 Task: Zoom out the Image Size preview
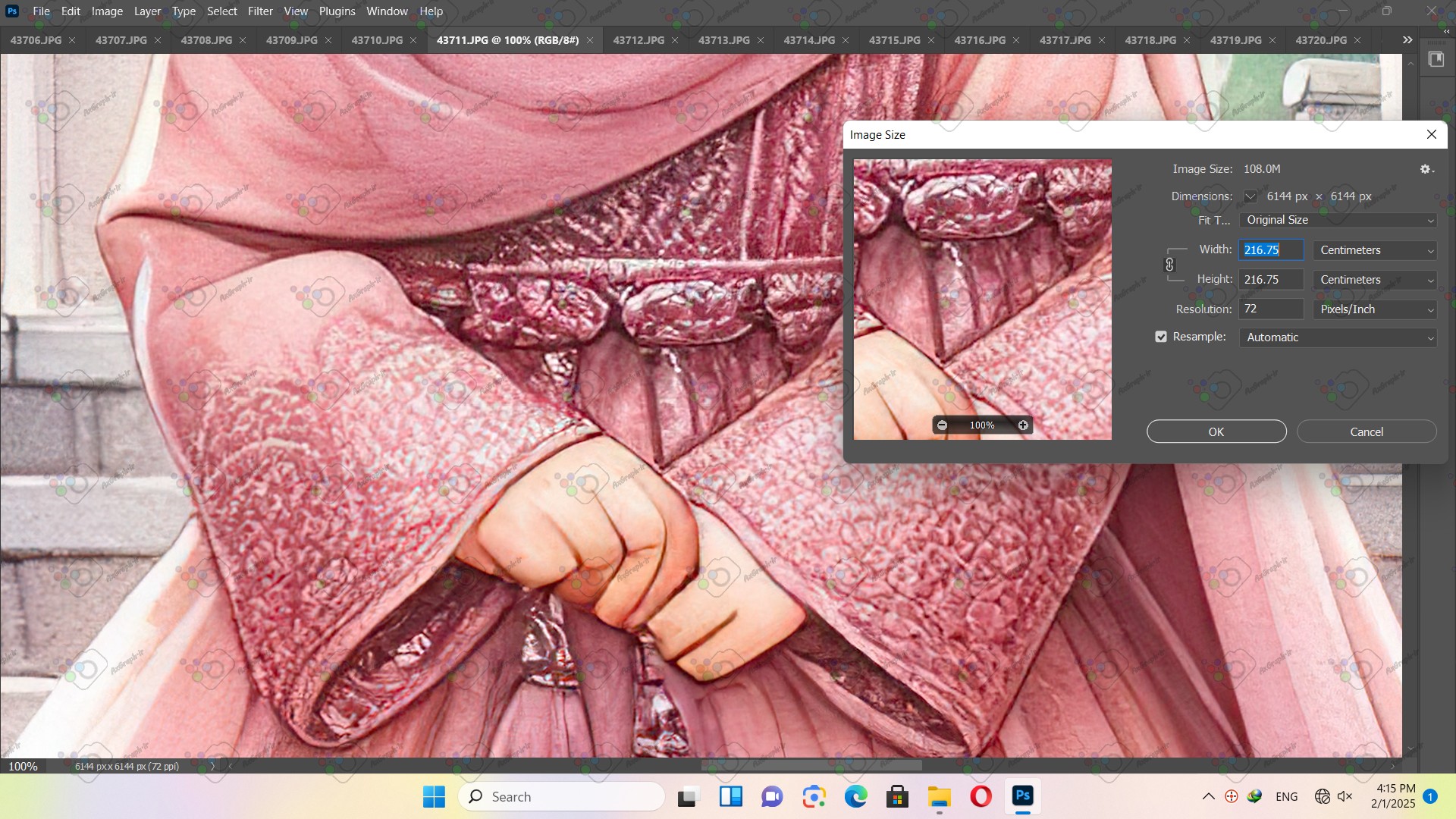[x=942, y=425]
